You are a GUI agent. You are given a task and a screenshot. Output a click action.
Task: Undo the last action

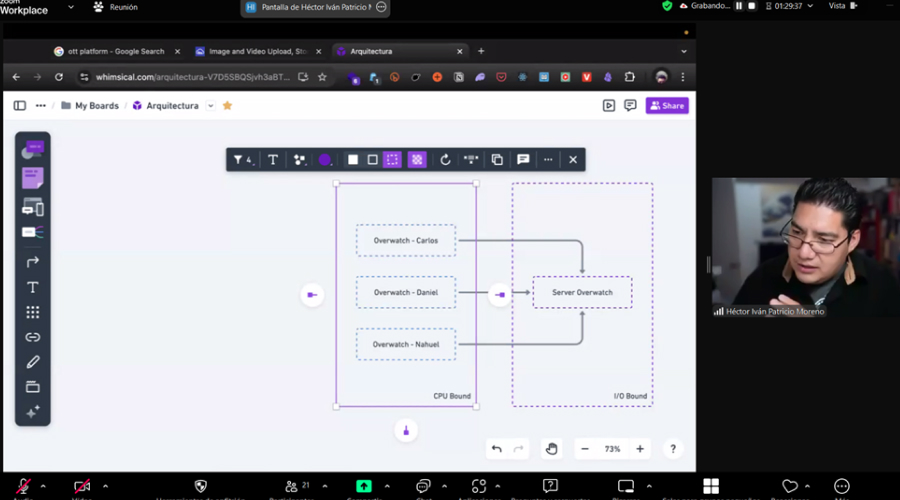(497, 449)
